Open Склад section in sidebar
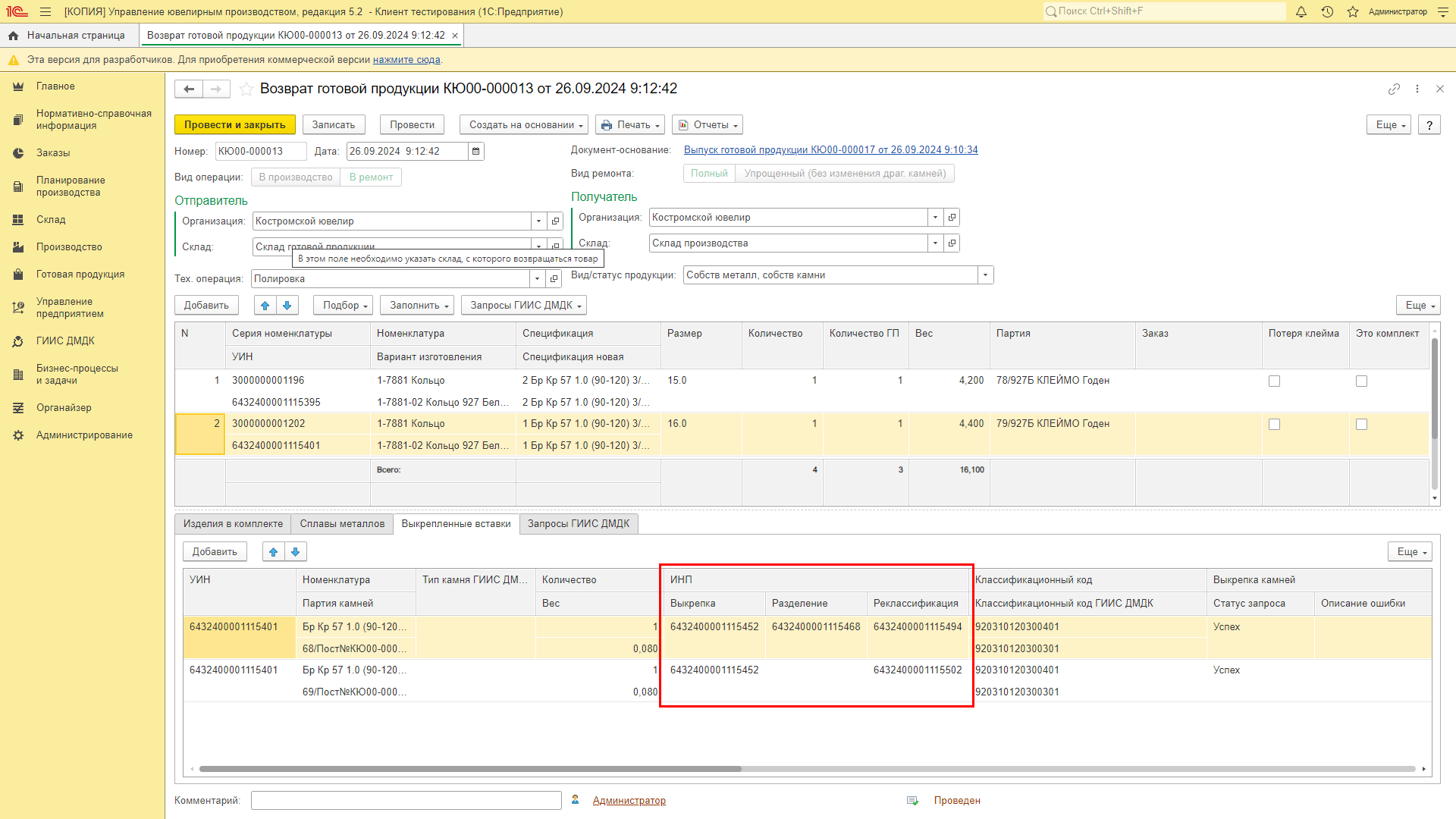Viewport: 1456px width, 819px height. [x=51, y=220]
